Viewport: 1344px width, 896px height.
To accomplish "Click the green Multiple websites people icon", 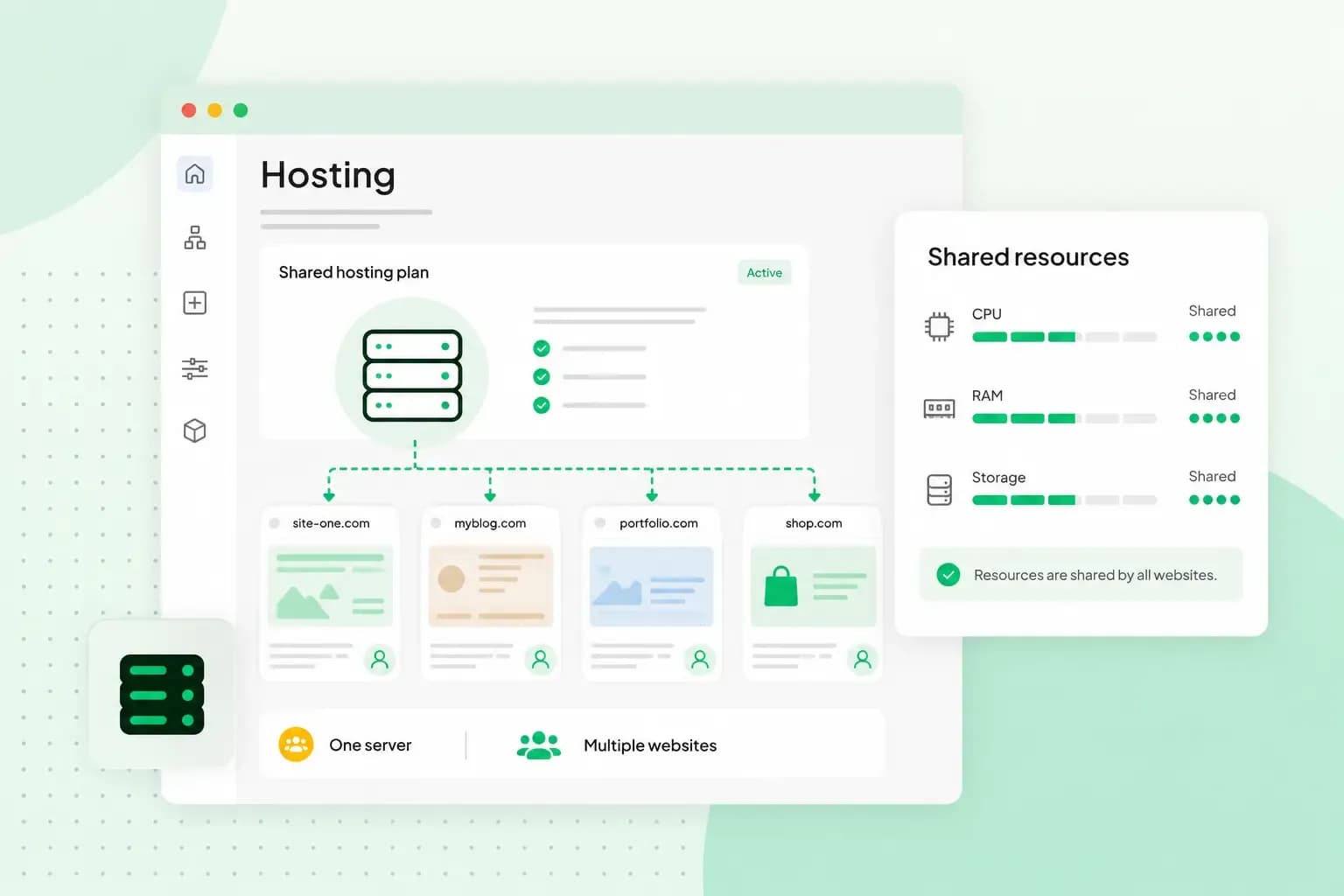I will click(539, 745).
